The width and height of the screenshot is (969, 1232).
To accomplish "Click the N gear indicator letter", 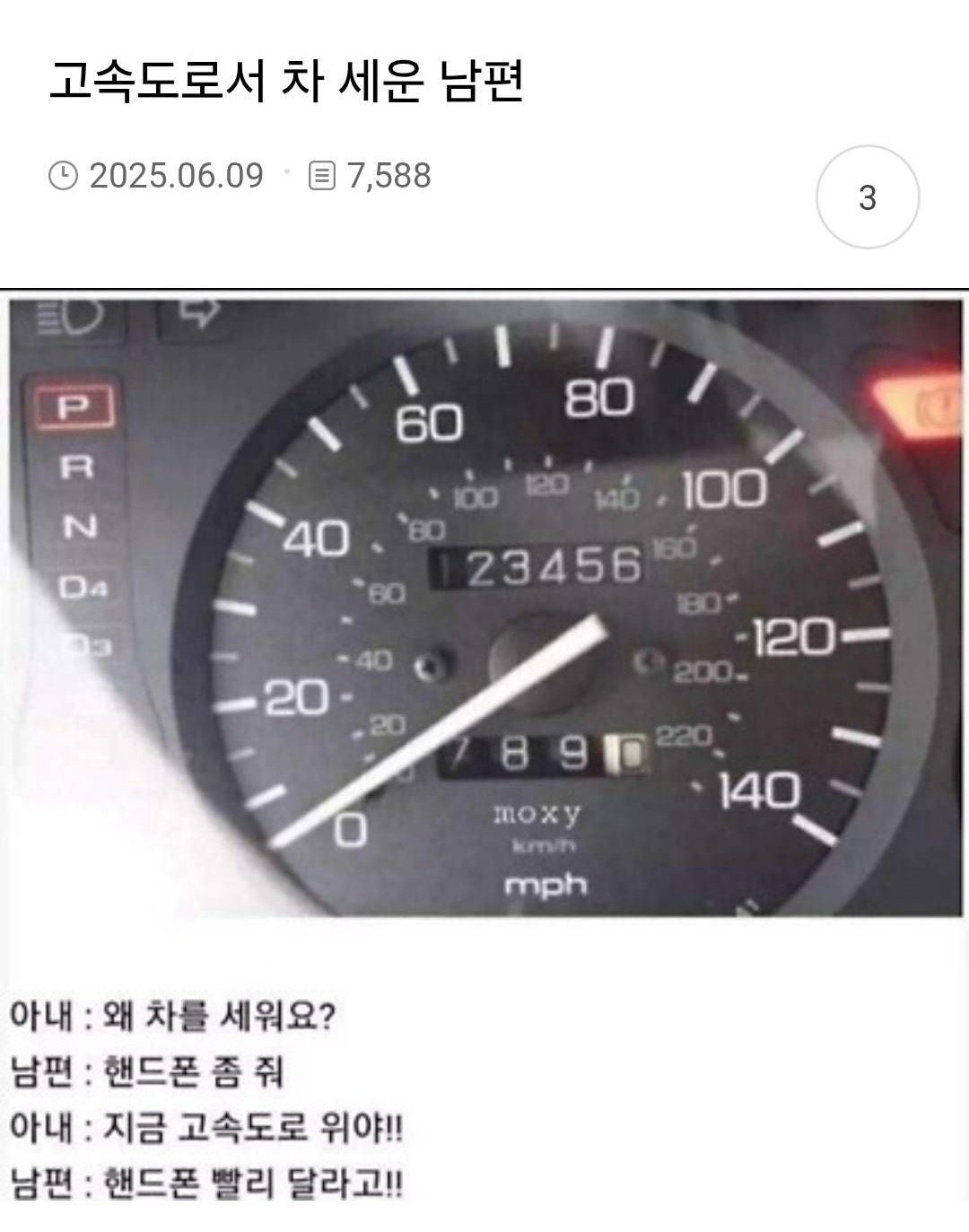I will [x=78, y=527].
